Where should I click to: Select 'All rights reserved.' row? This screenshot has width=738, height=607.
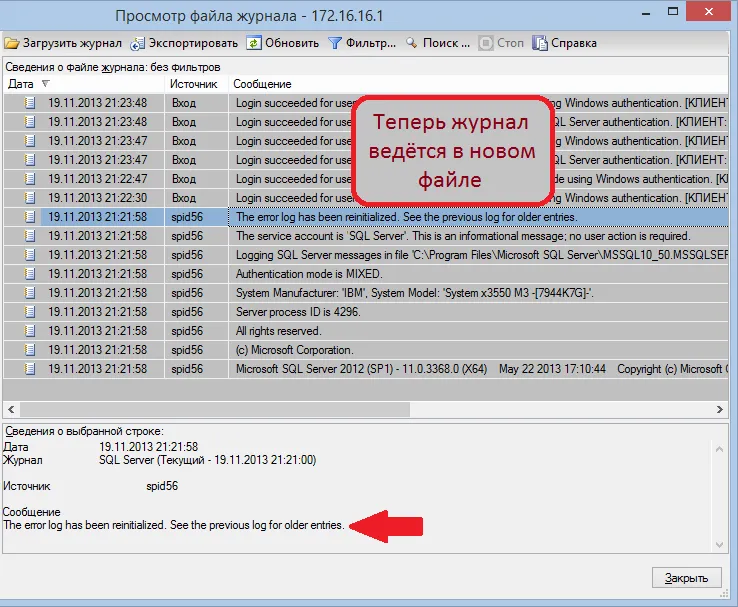click(366, 331)
